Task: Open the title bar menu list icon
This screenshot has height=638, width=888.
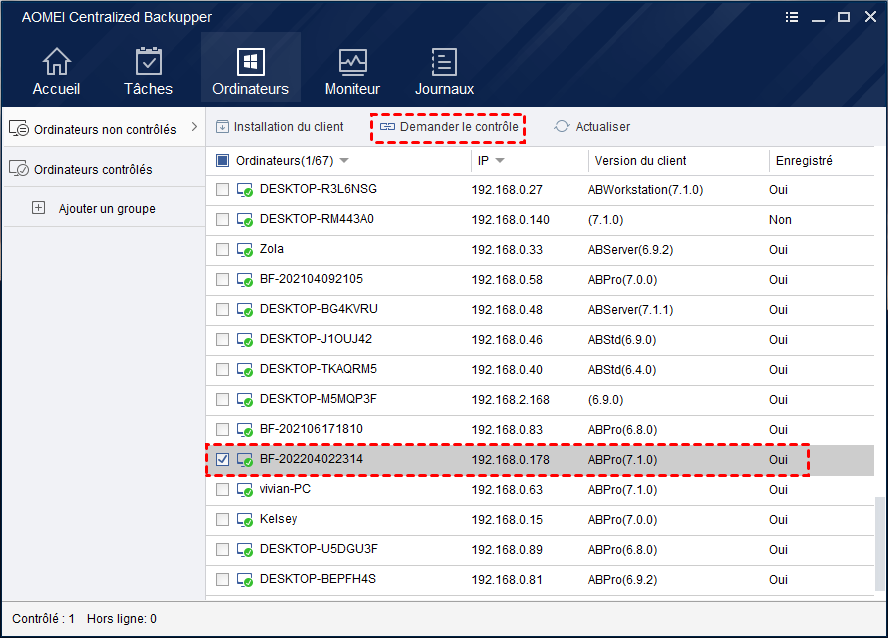Action: coord(792,17)
